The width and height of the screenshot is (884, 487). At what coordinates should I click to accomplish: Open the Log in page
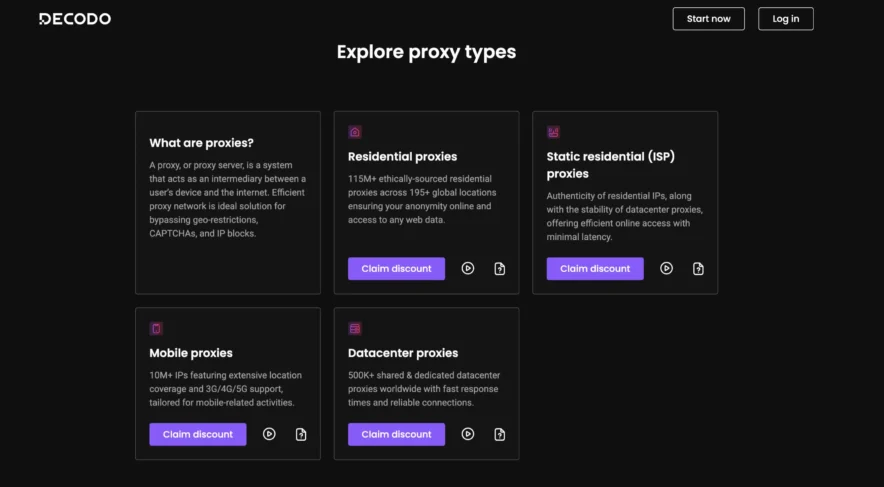coord(785,19)
